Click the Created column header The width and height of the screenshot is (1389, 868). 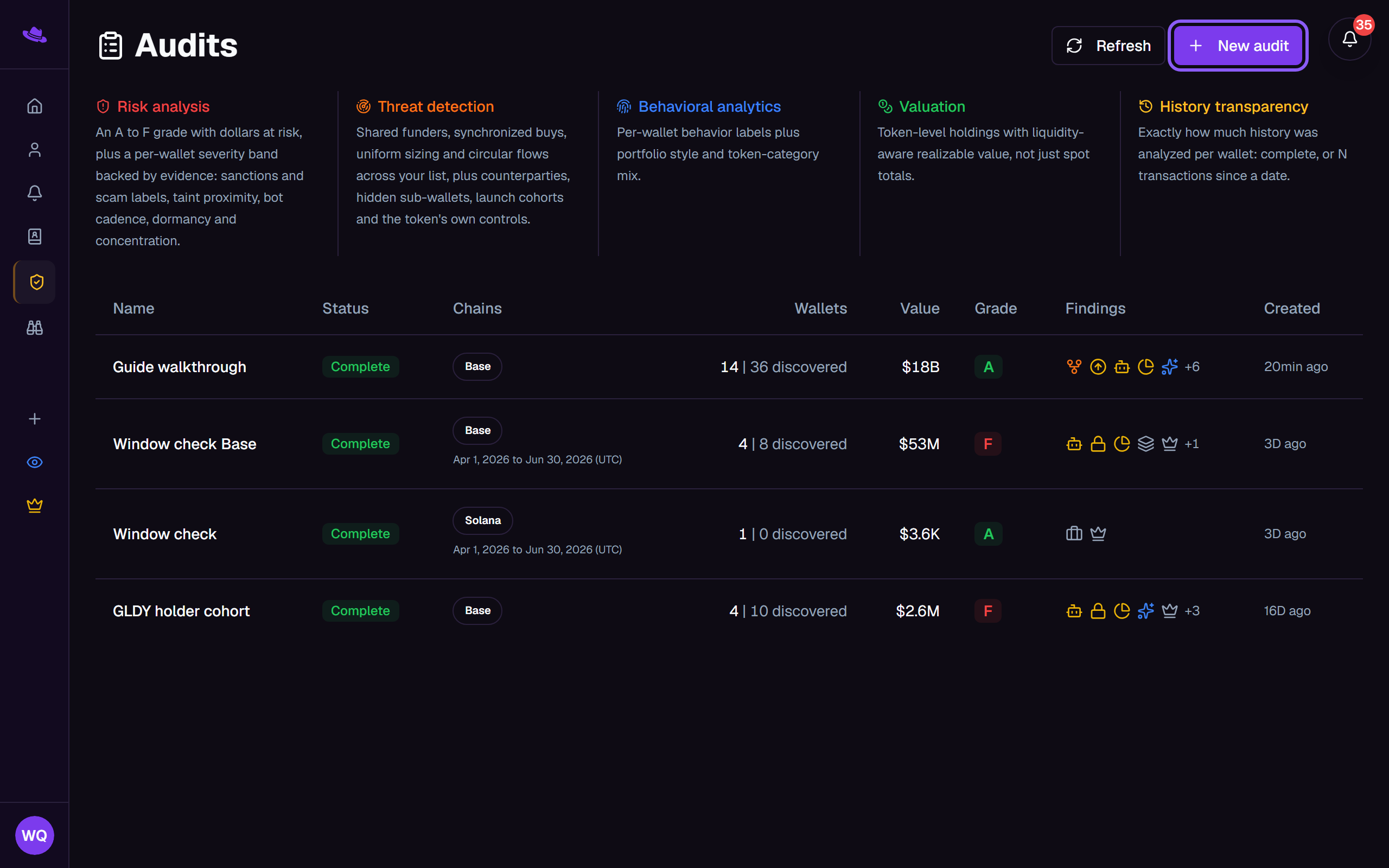coord(1292,308)
